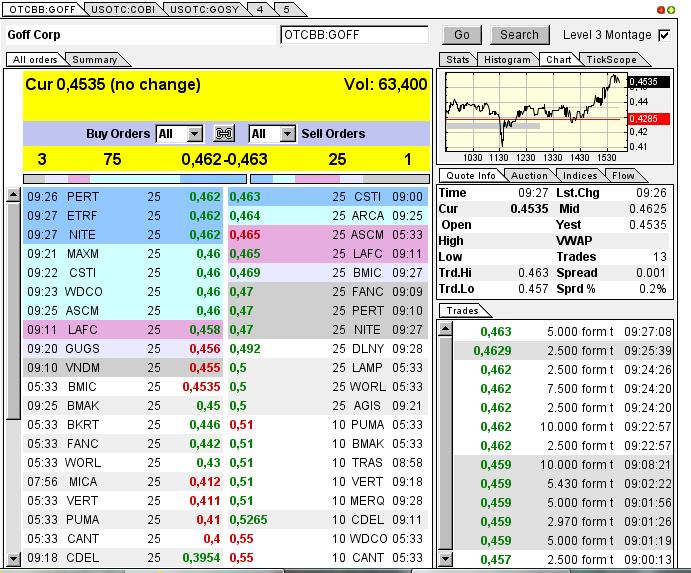
Task: Open the Stats tab
Action: (x=457, y=60)
